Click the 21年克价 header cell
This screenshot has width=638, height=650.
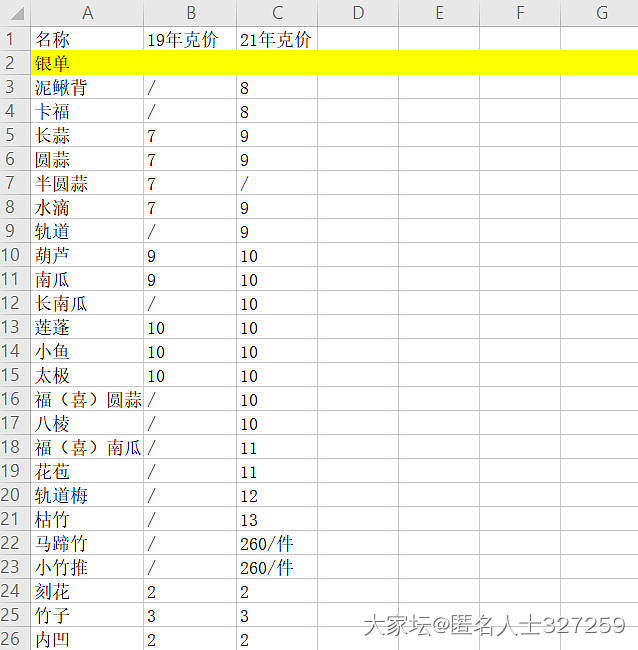point(277,40)
